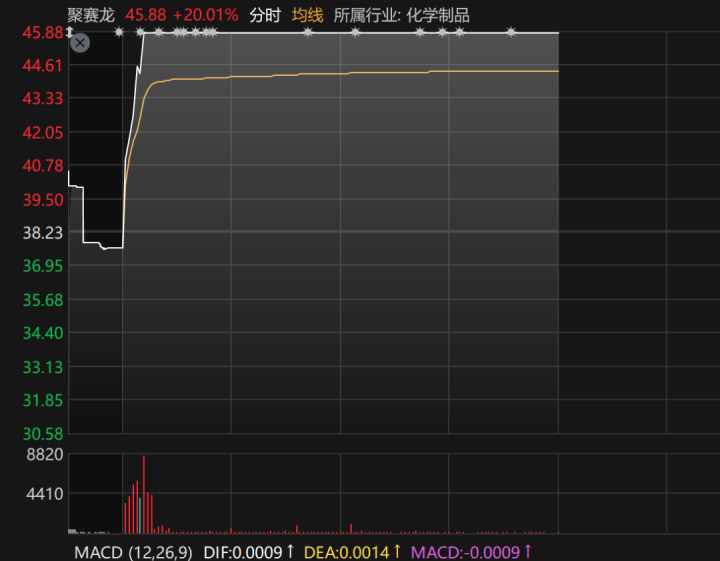Click the yellow DEA:0.0014 value

[x=347, y=552]
